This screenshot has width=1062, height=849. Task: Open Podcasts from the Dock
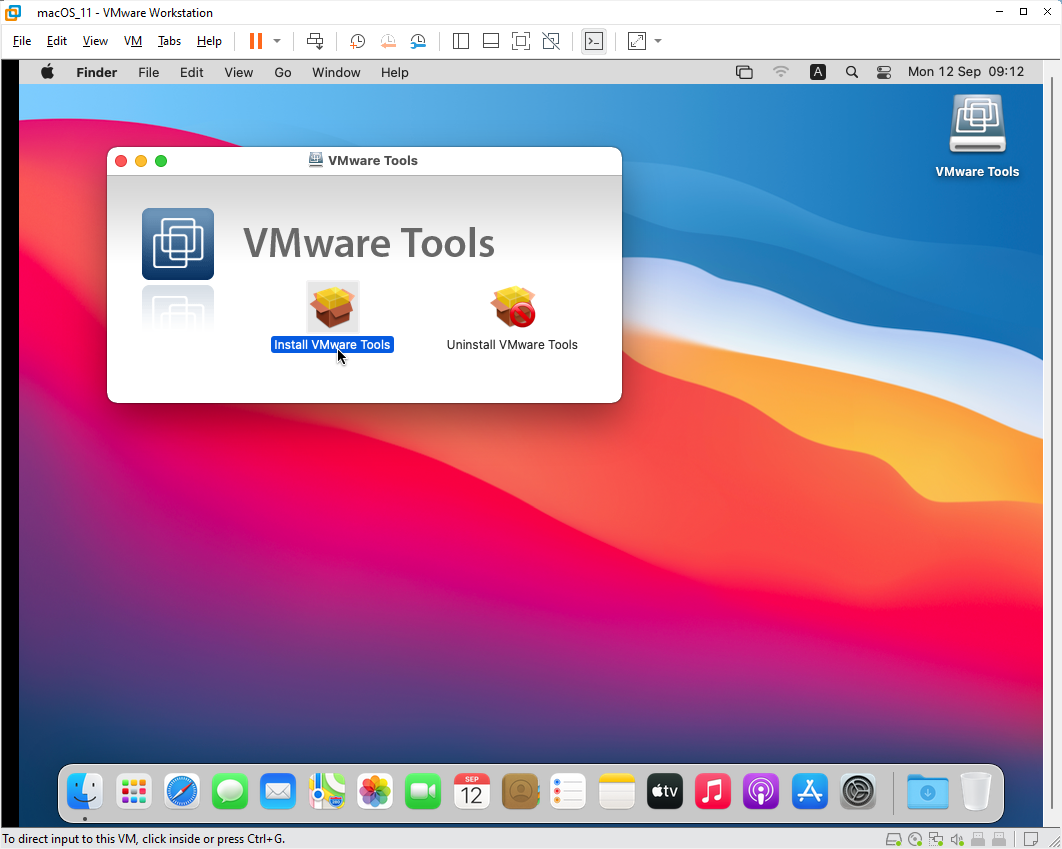pos(761,791)
